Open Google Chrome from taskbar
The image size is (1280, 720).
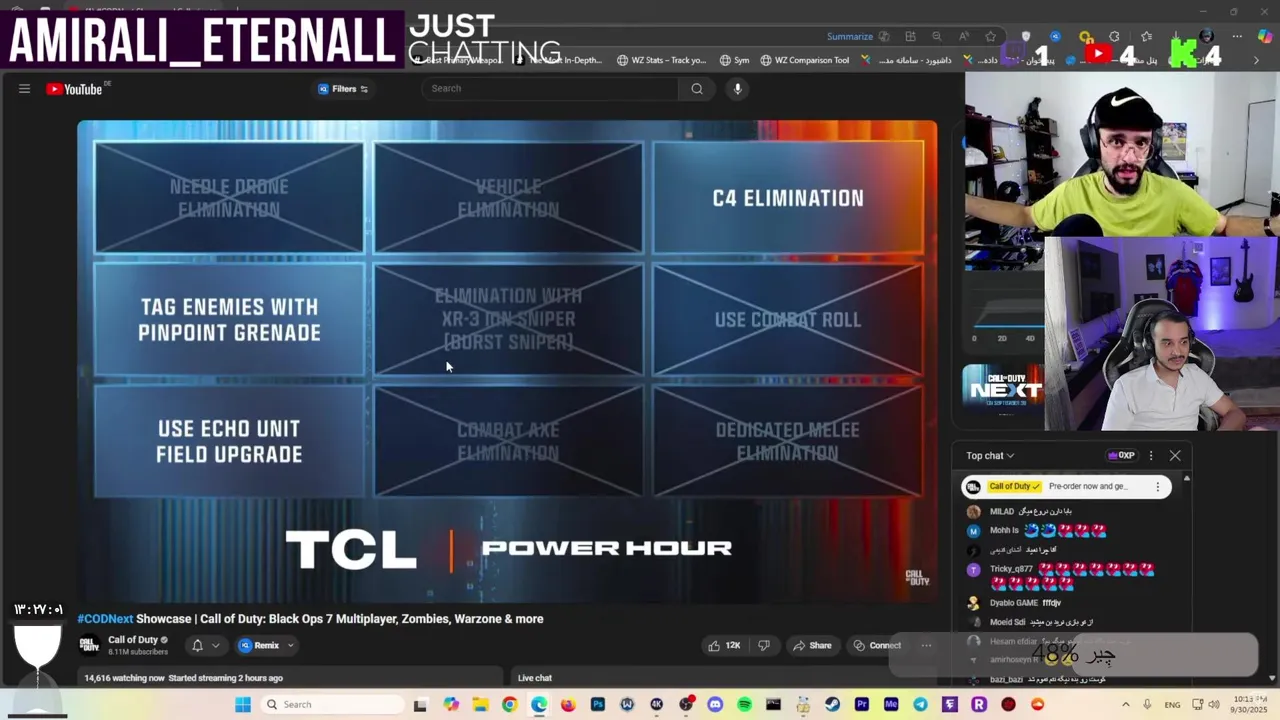point(509,704)
